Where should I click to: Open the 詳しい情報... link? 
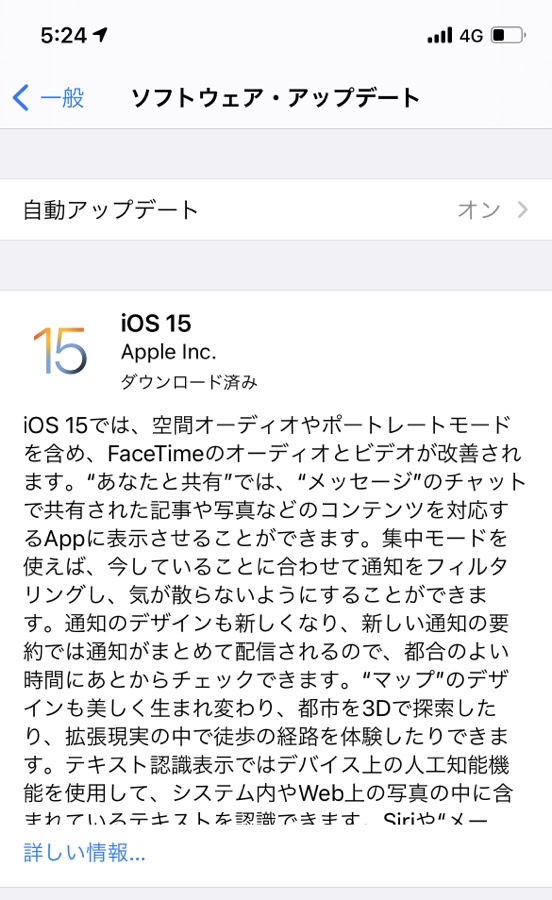[x=84, y=852]
